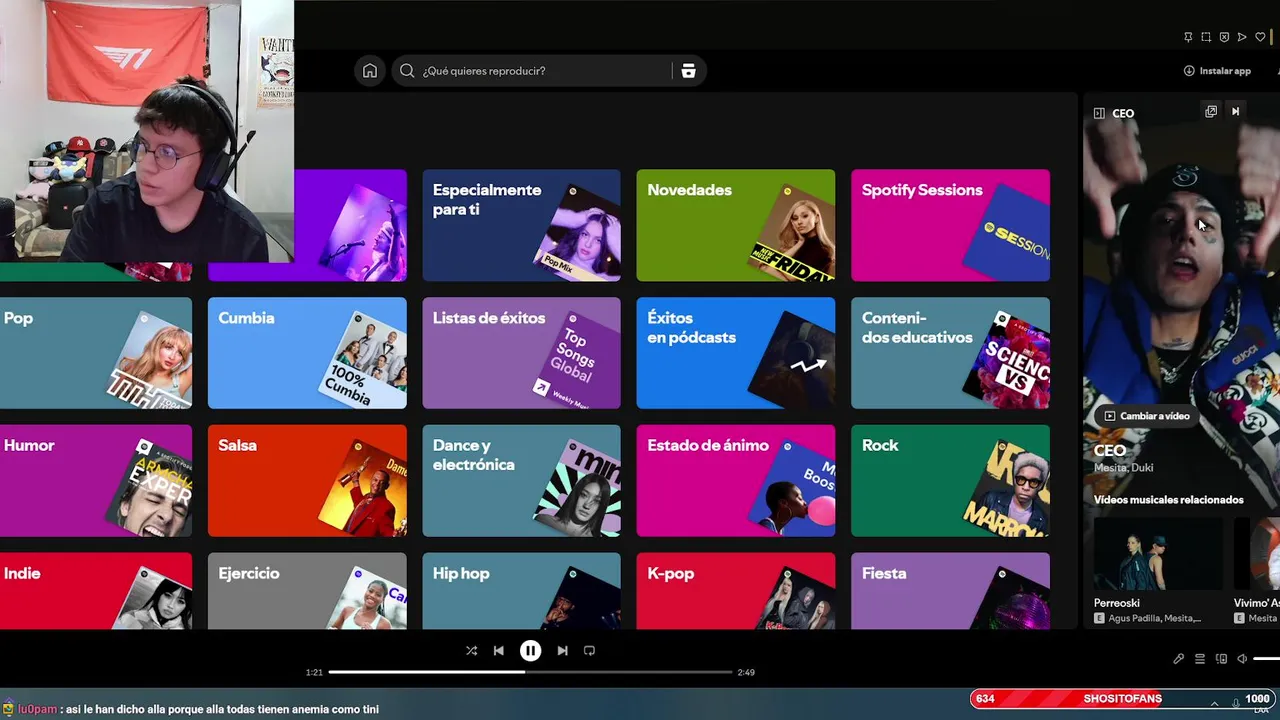Image resolution: width=1280 pixels, height=720 pixels.
Task: Click the heart icon in browser toolbar
Action: [x=1260, y=37]
